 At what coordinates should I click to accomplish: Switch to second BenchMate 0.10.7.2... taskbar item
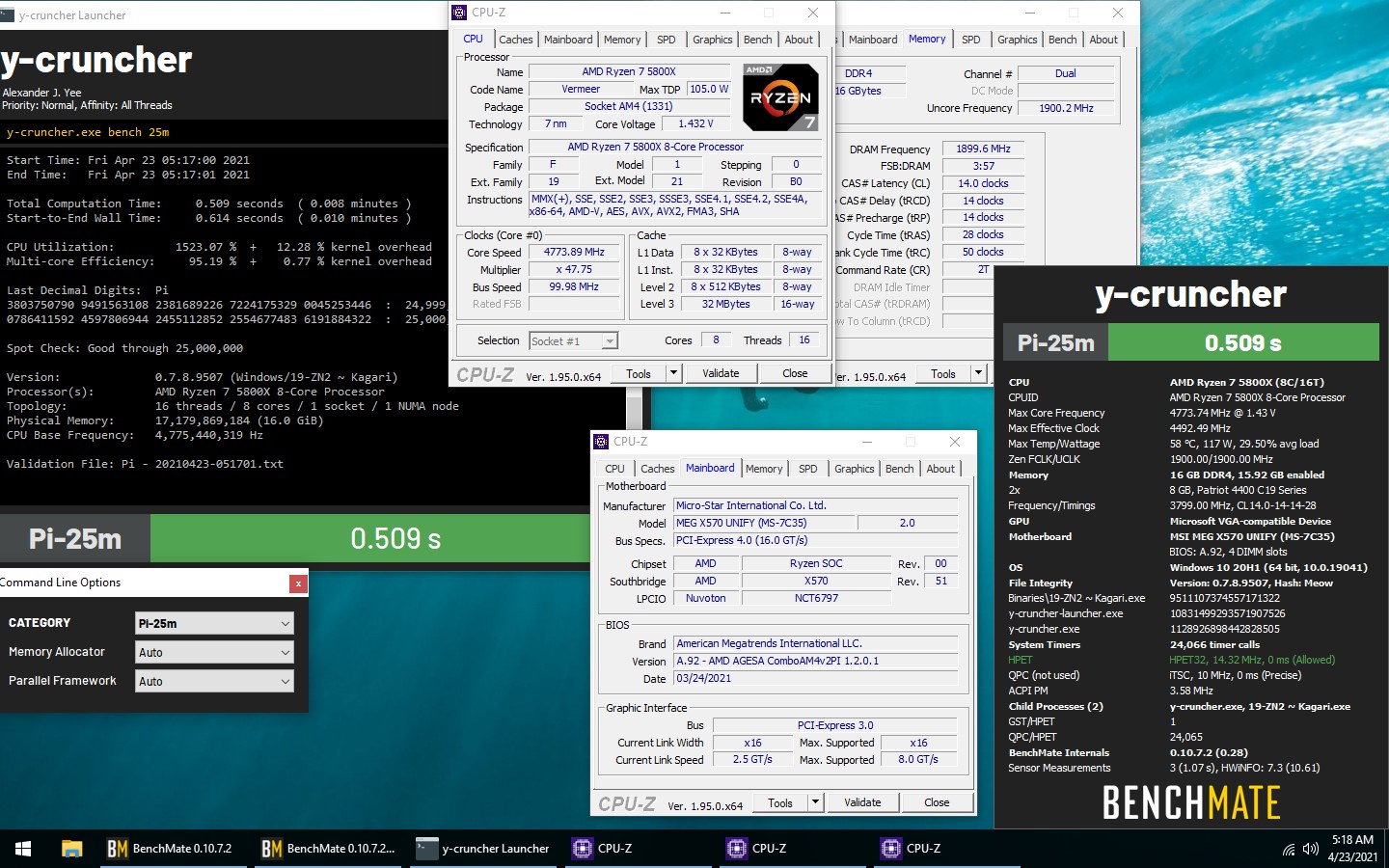point(328,849)
